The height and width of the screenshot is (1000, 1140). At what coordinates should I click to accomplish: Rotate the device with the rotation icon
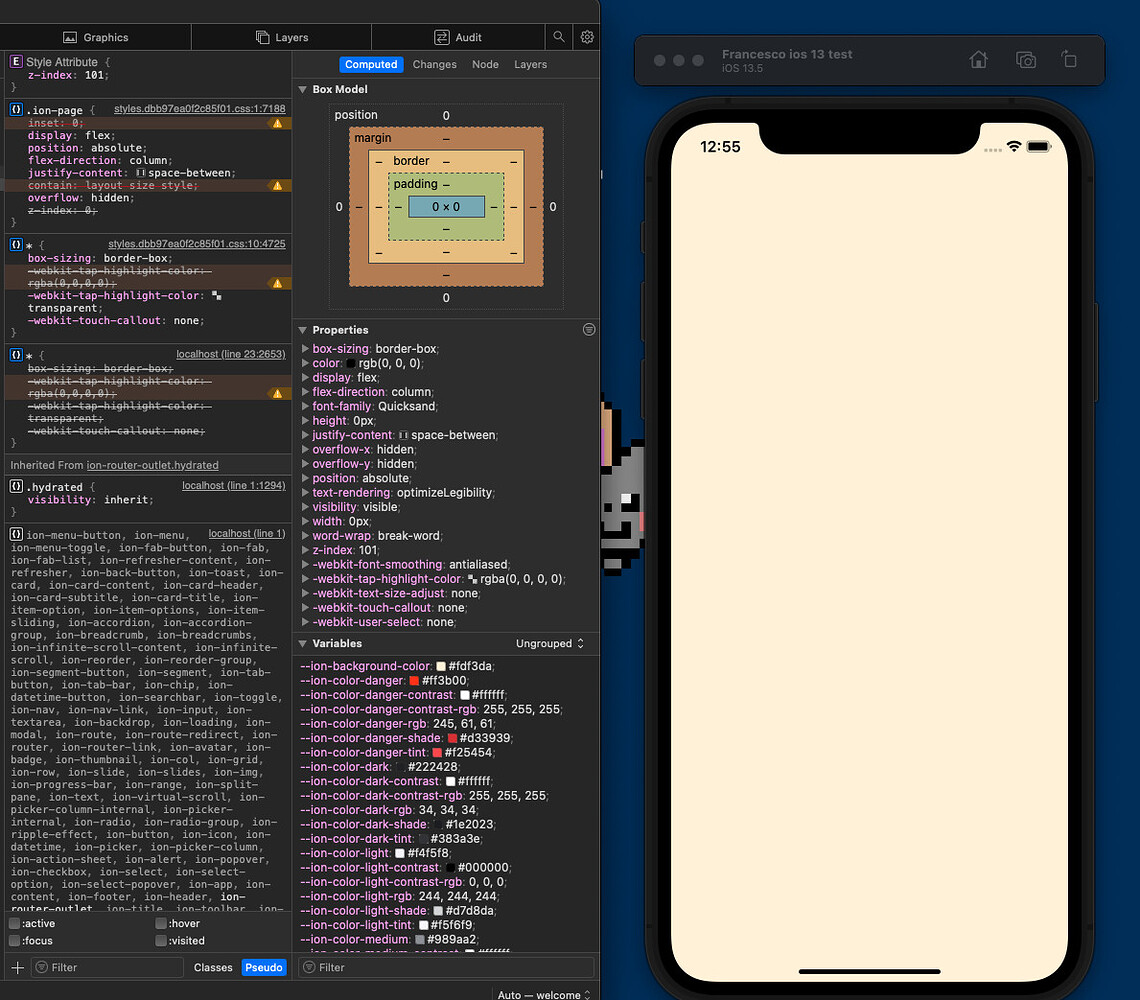(x=1069, y=60)
